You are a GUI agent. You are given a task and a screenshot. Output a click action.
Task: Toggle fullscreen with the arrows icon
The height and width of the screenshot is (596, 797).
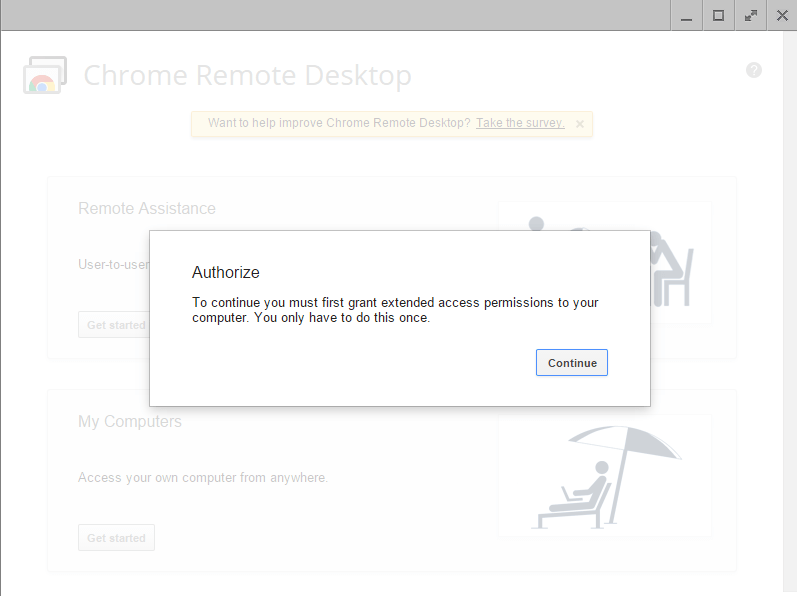pyautogui.click(x=750, y=16)
